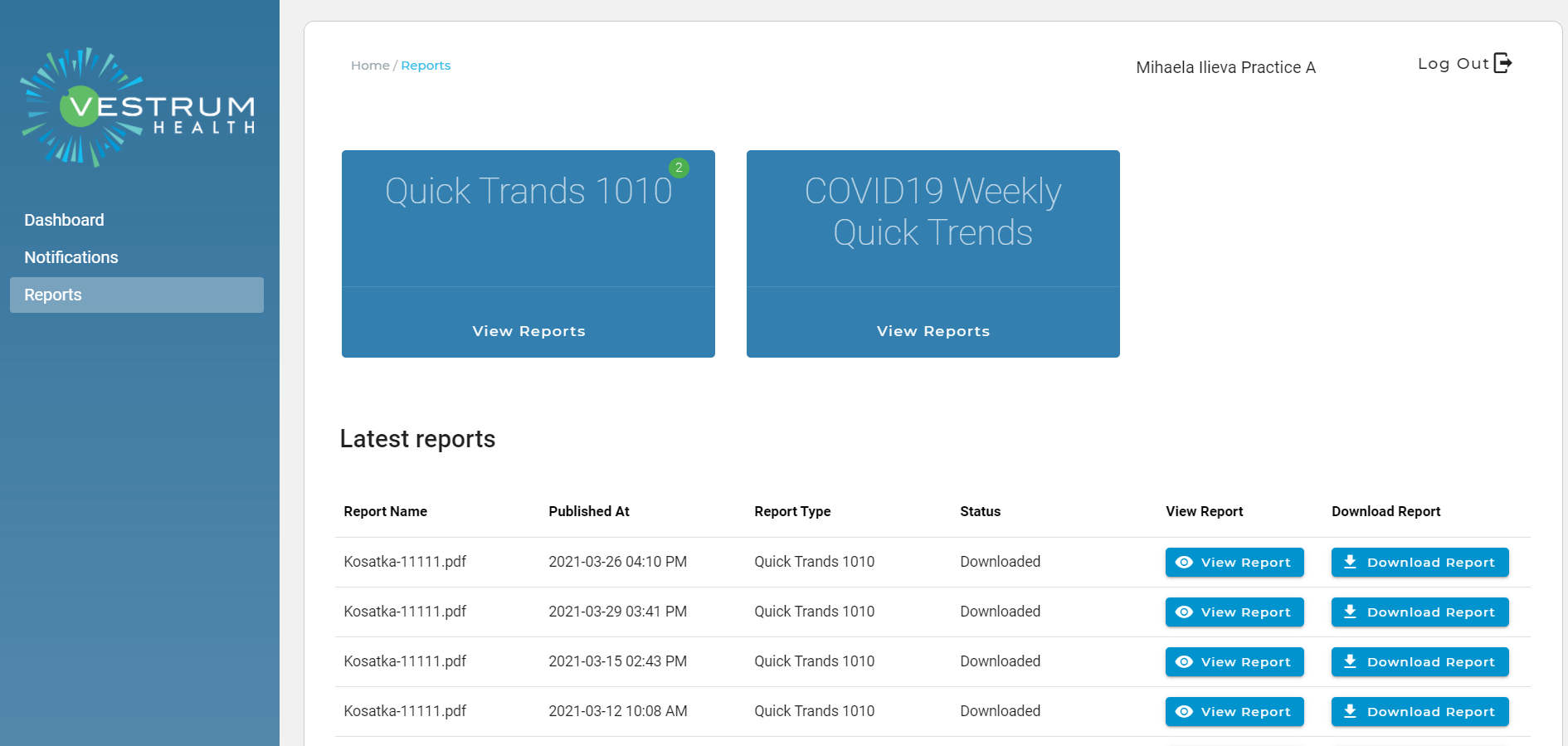View Reports for Quick Trands 1010 card

pyautogui.click(x=528, y=331)
